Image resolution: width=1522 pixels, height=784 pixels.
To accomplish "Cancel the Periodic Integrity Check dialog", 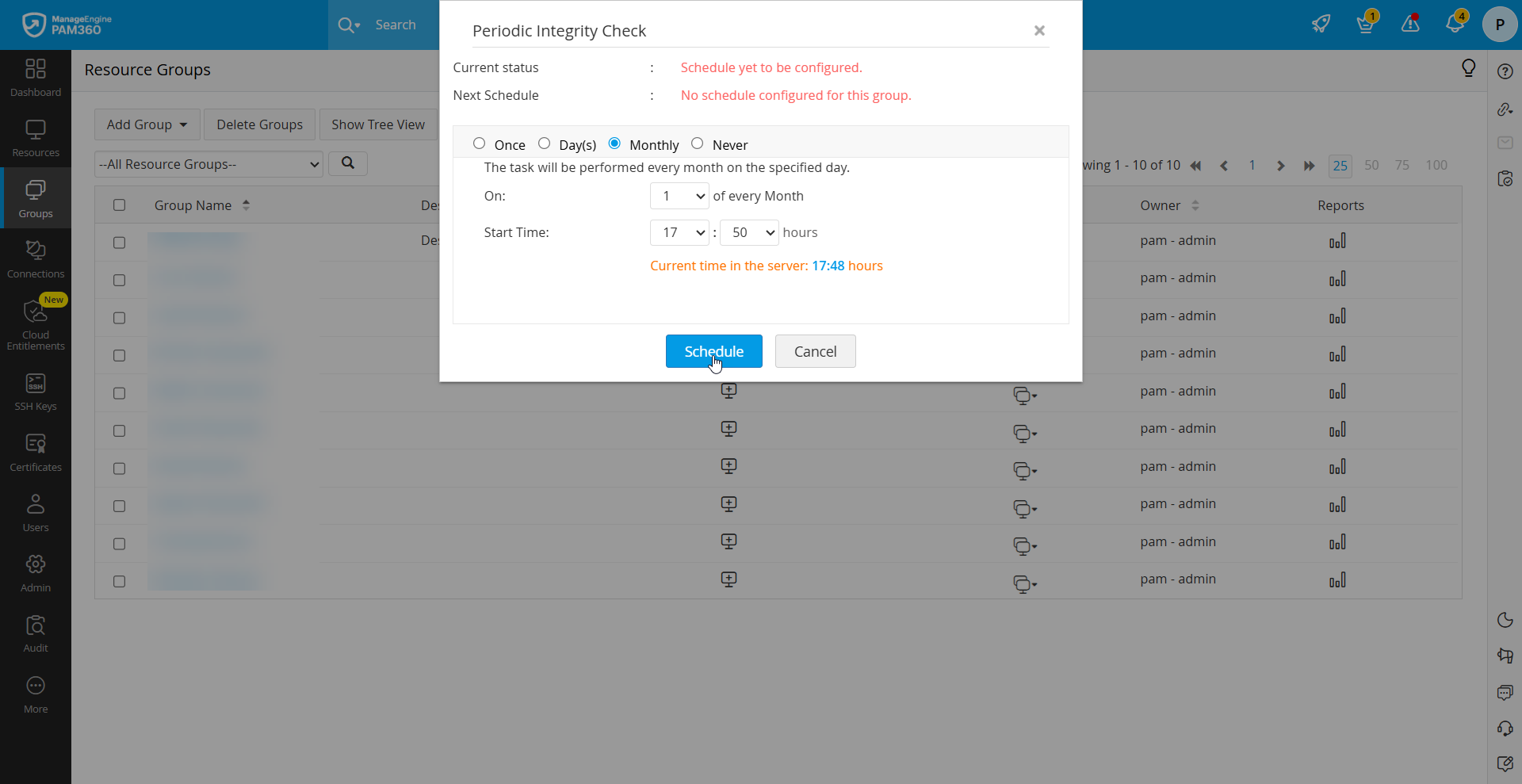I will point(815,351).
